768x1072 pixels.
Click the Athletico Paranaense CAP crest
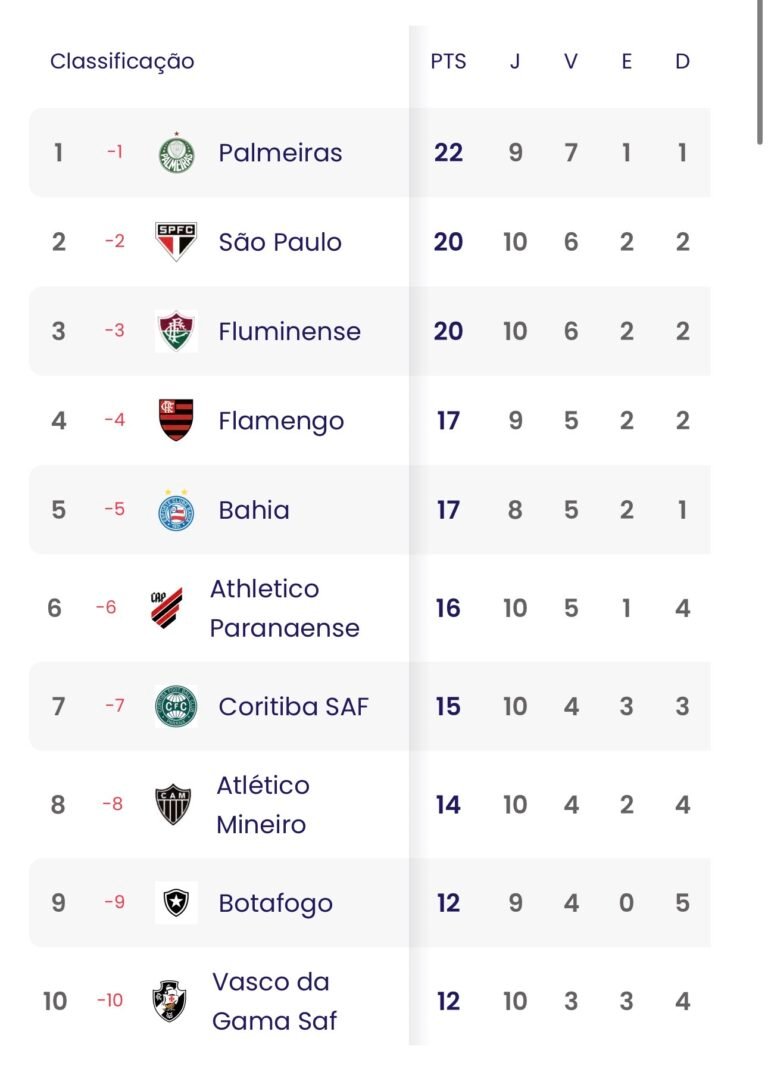pyautogui.click(x=167, y=607)
